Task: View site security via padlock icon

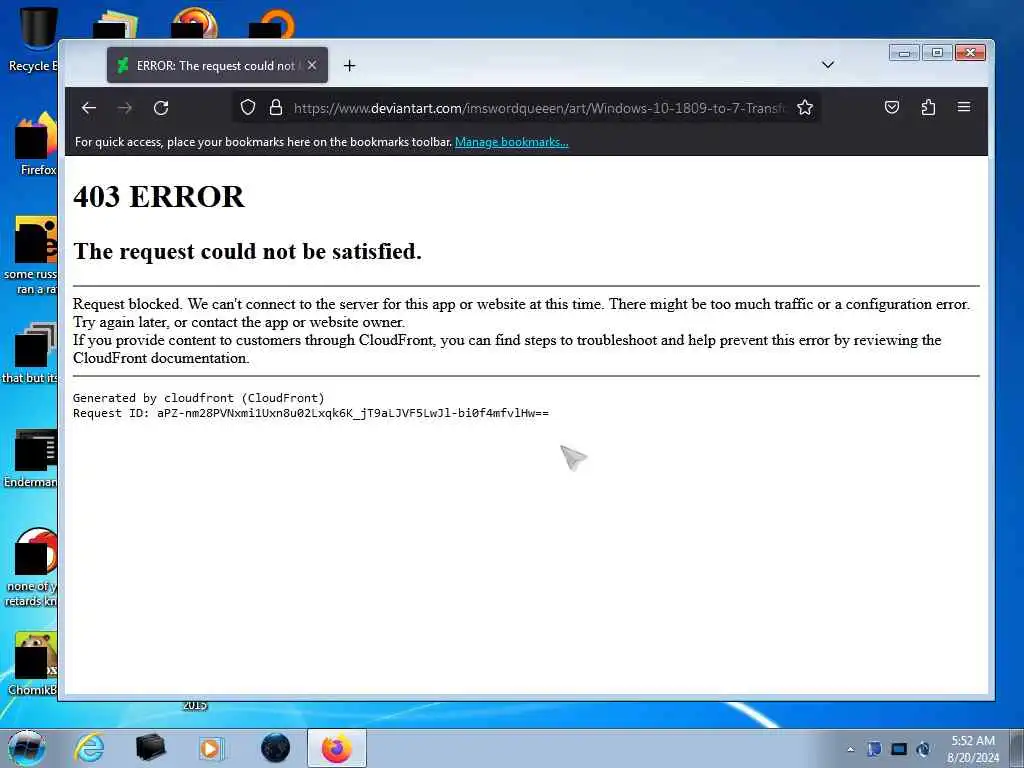Action: click(x=276, y=107)
